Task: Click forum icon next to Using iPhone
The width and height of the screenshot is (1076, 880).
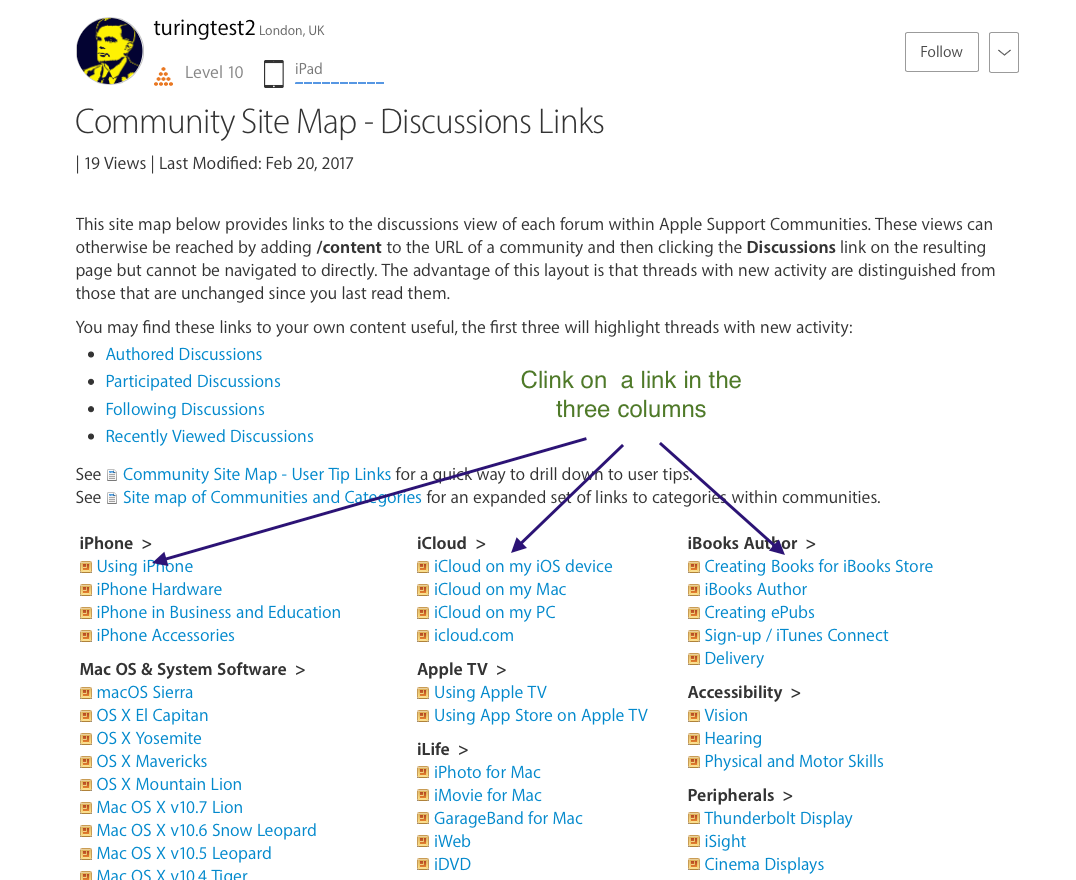Action: coord(86,567)
